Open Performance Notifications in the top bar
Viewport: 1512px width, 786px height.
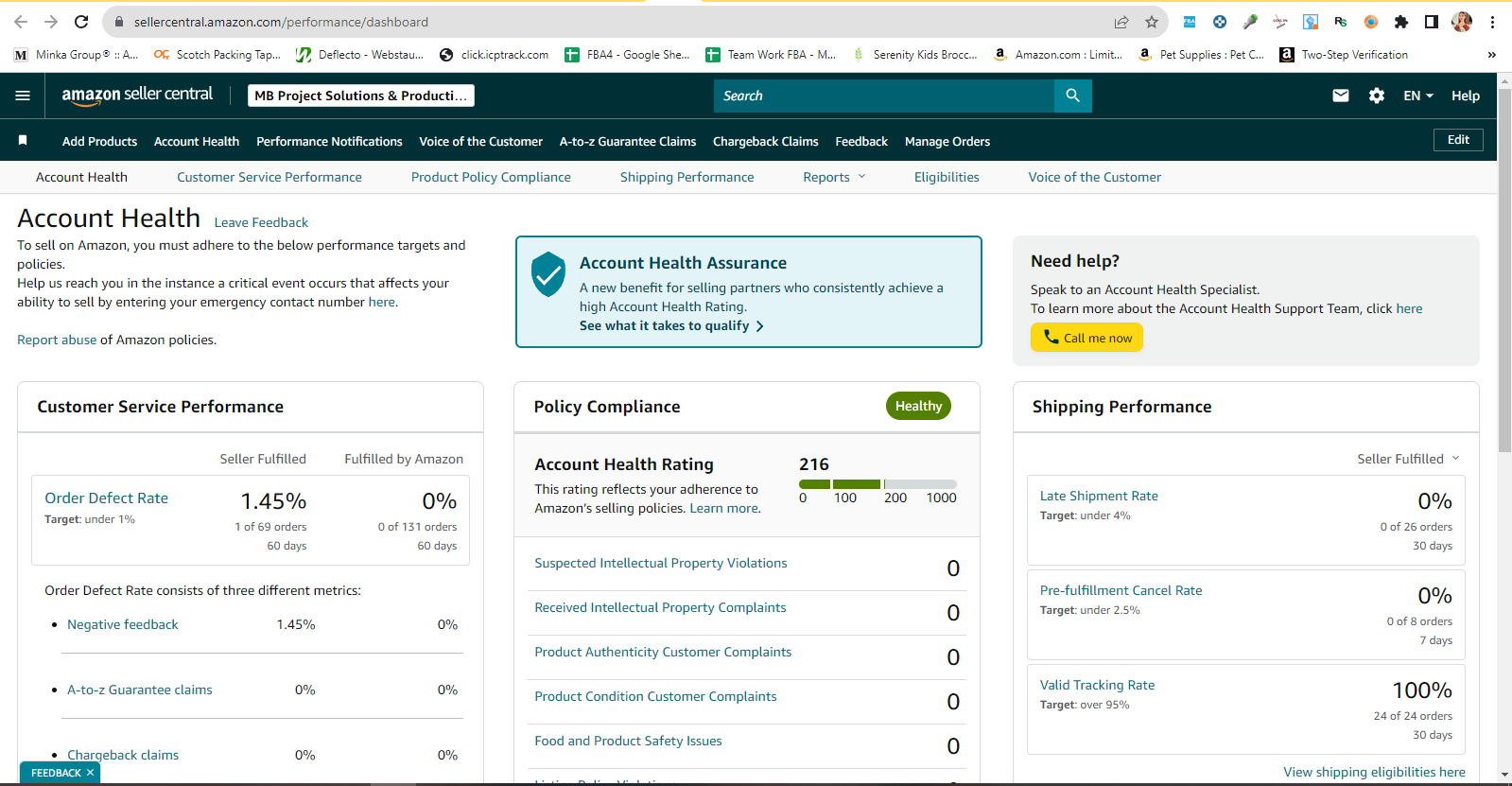click(x=329, y=141)
